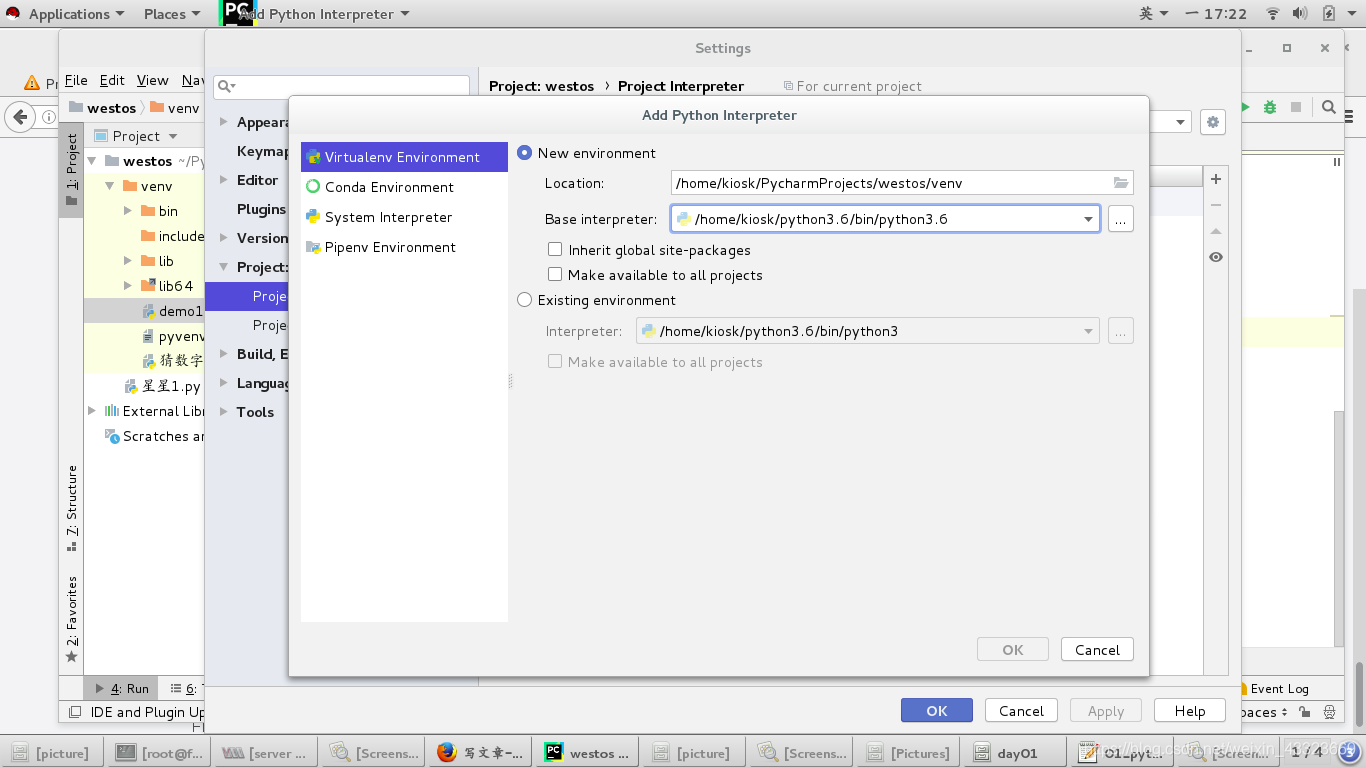Open the Project view dropdown arrow

173,137
